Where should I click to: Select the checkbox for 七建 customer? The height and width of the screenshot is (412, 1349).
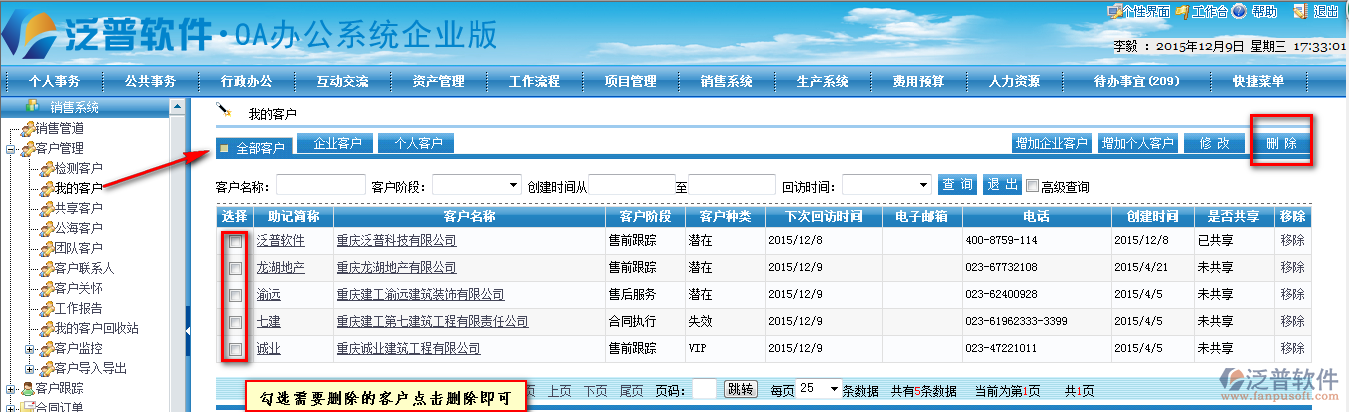(235, 322)
